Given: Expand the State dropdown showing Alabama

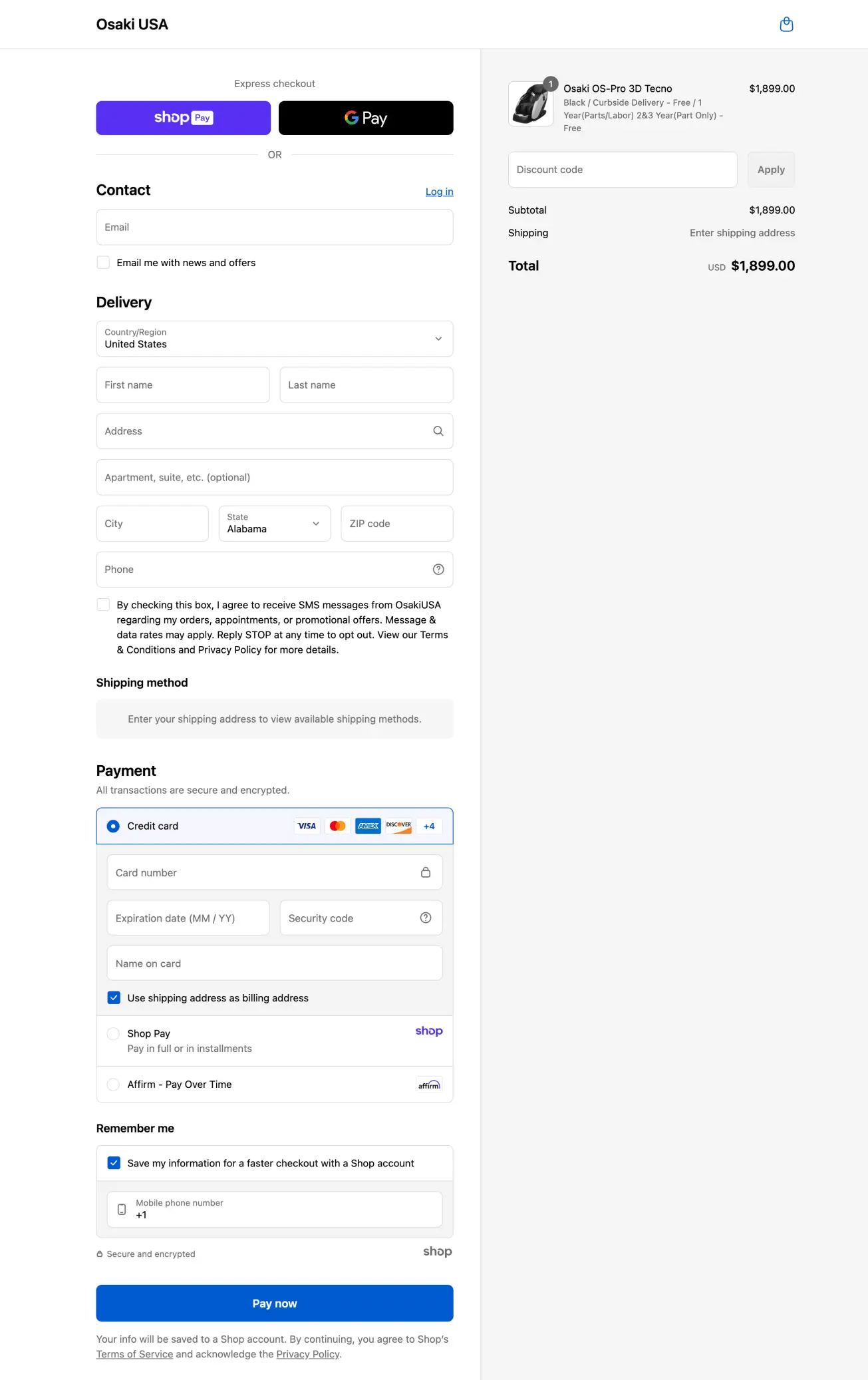Looking at the screenshot, I should 274,524.
